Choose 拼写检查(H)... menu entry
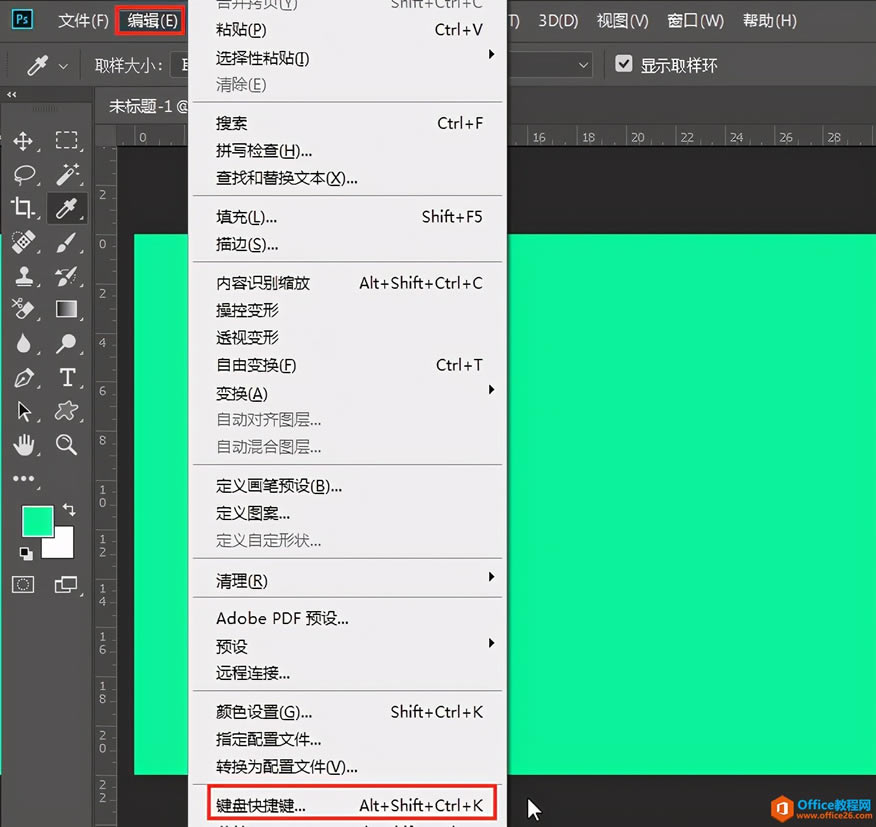Viewport: 876px width, 827px height. [347, 151]
